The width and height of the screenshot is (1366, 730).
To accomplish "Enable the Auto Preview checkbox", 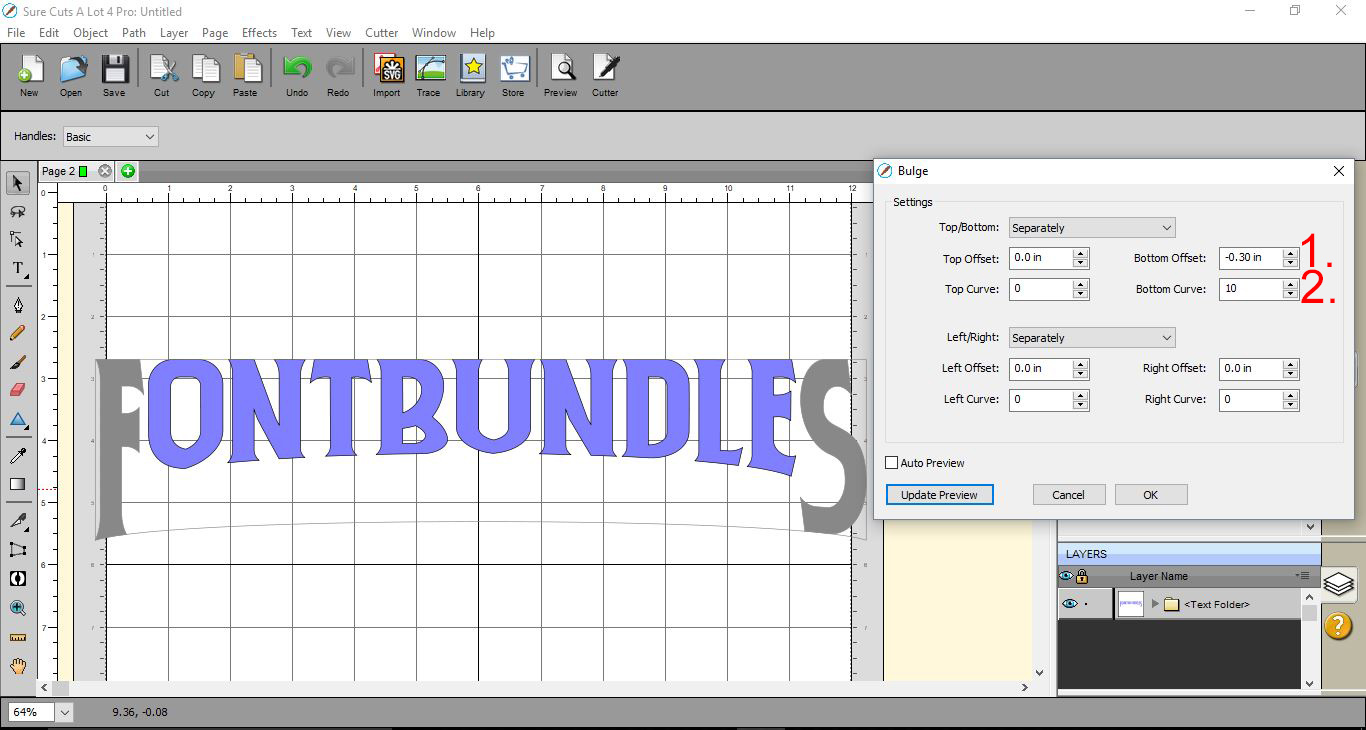I will [892, 463].
